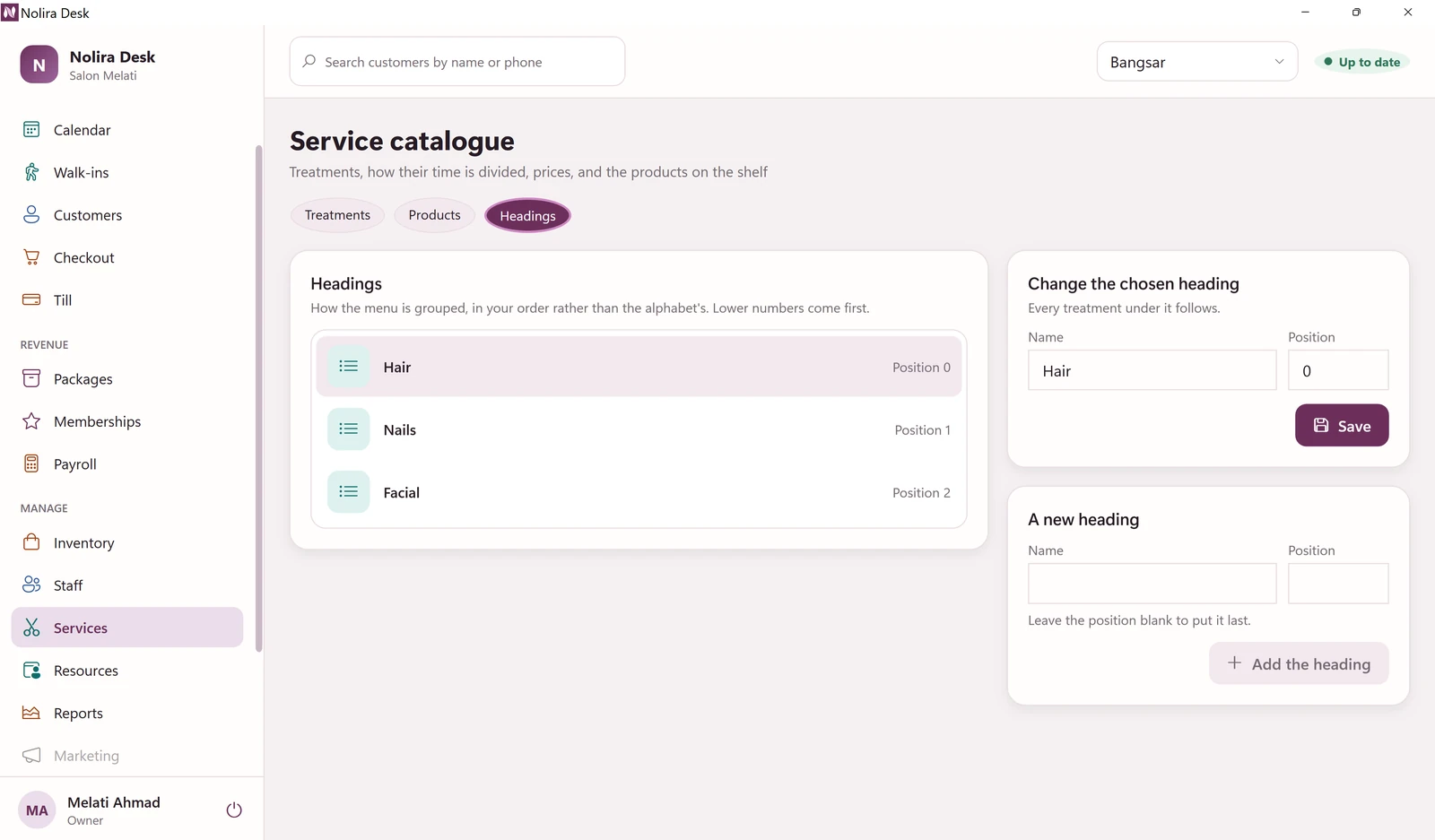Click the Position 1 label in the Nails row
The width and height of the screenshot is (1435, 840).
click(x=922, y=430)
